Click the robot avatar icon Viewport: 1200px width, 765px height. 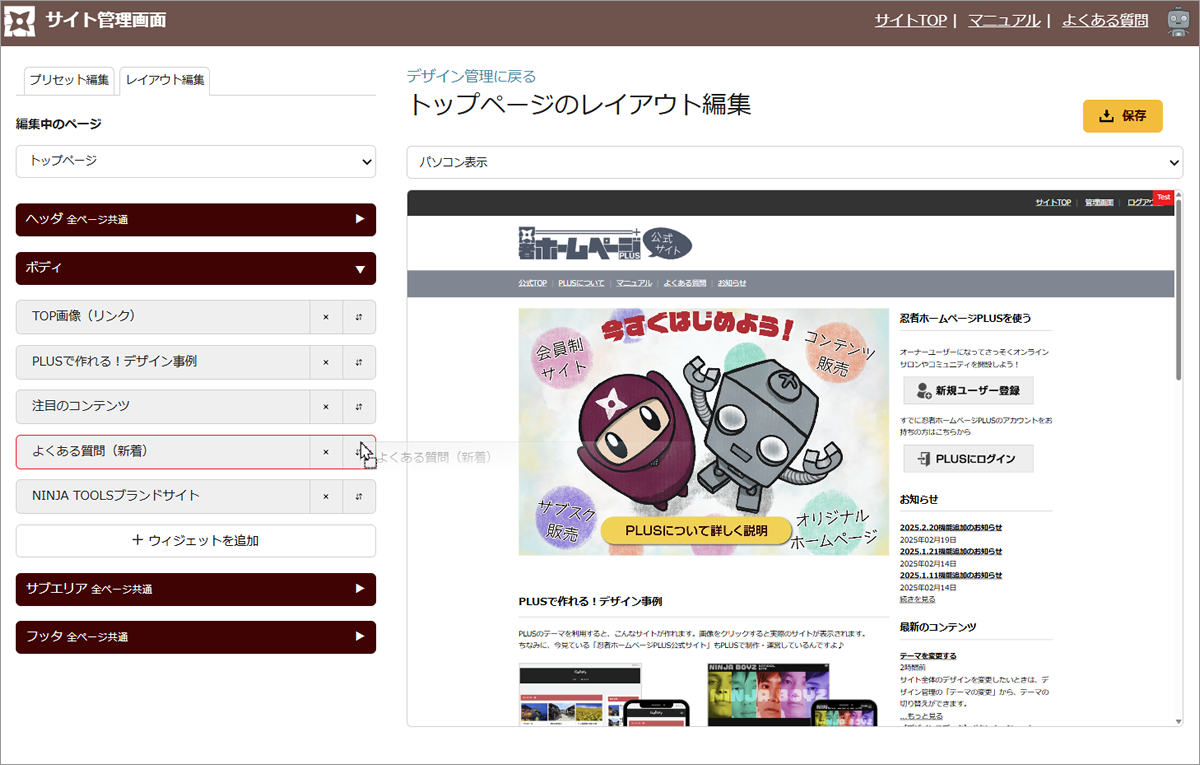pos(1177,21)
